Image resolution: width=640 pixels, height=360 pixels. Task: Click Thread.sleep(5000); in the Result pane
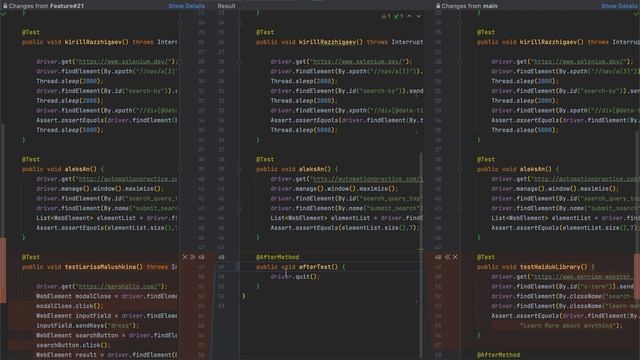[304, 130]
